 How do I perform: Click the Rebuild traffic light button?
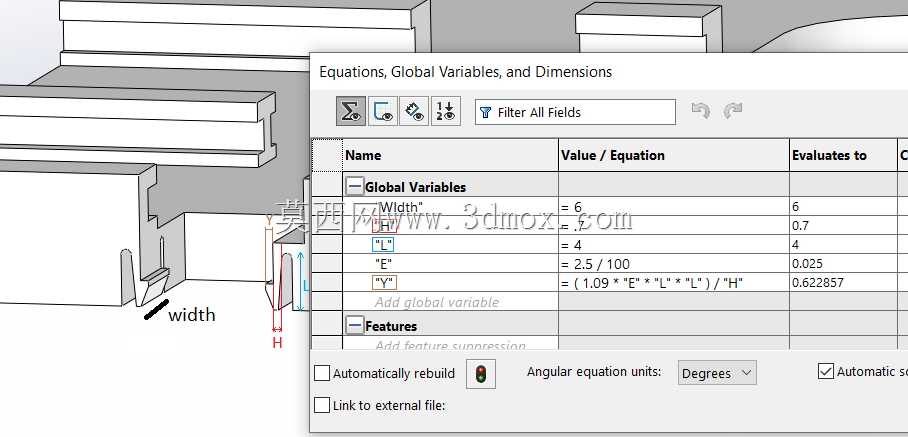481,374
